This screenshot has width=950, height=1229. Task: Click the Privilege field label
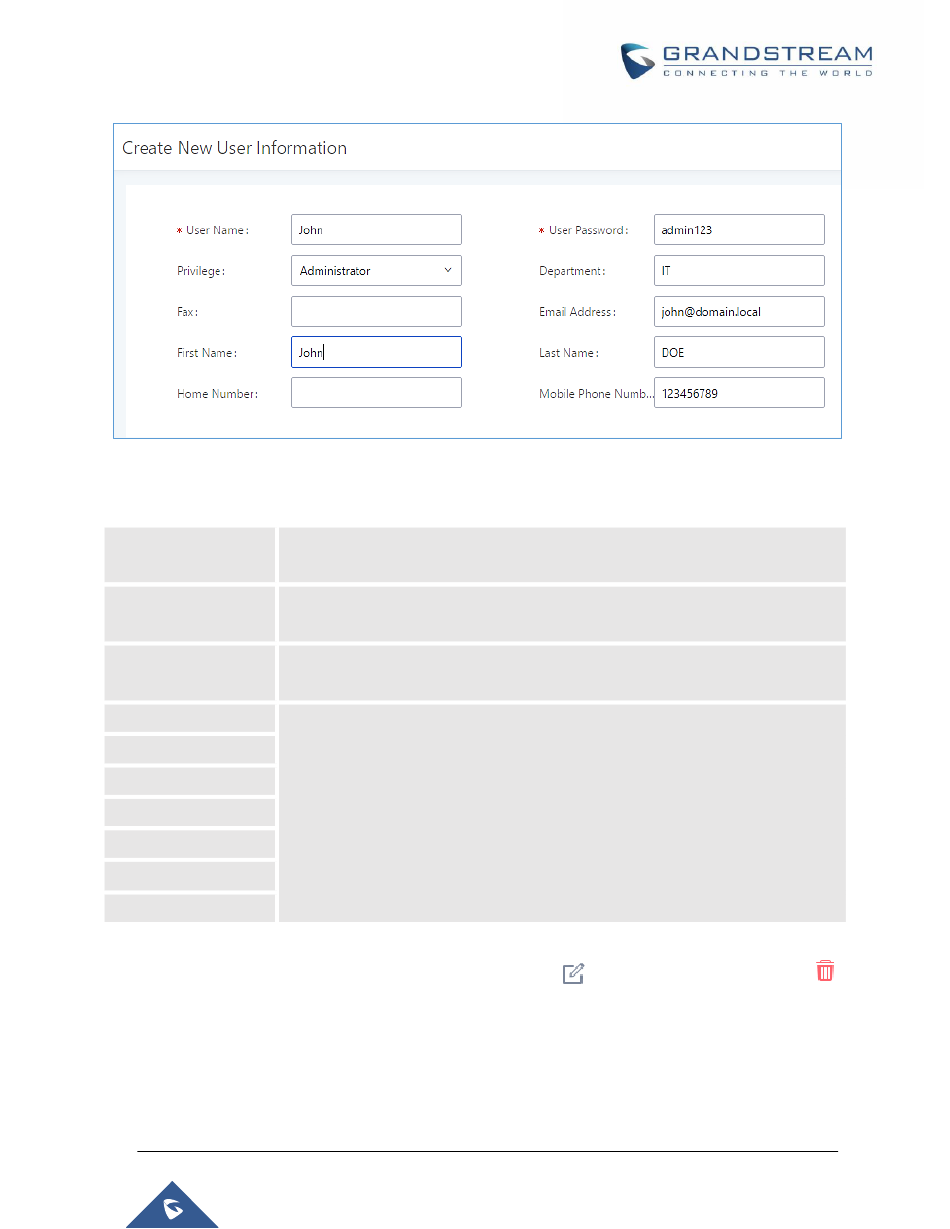(x=201, y=271)
